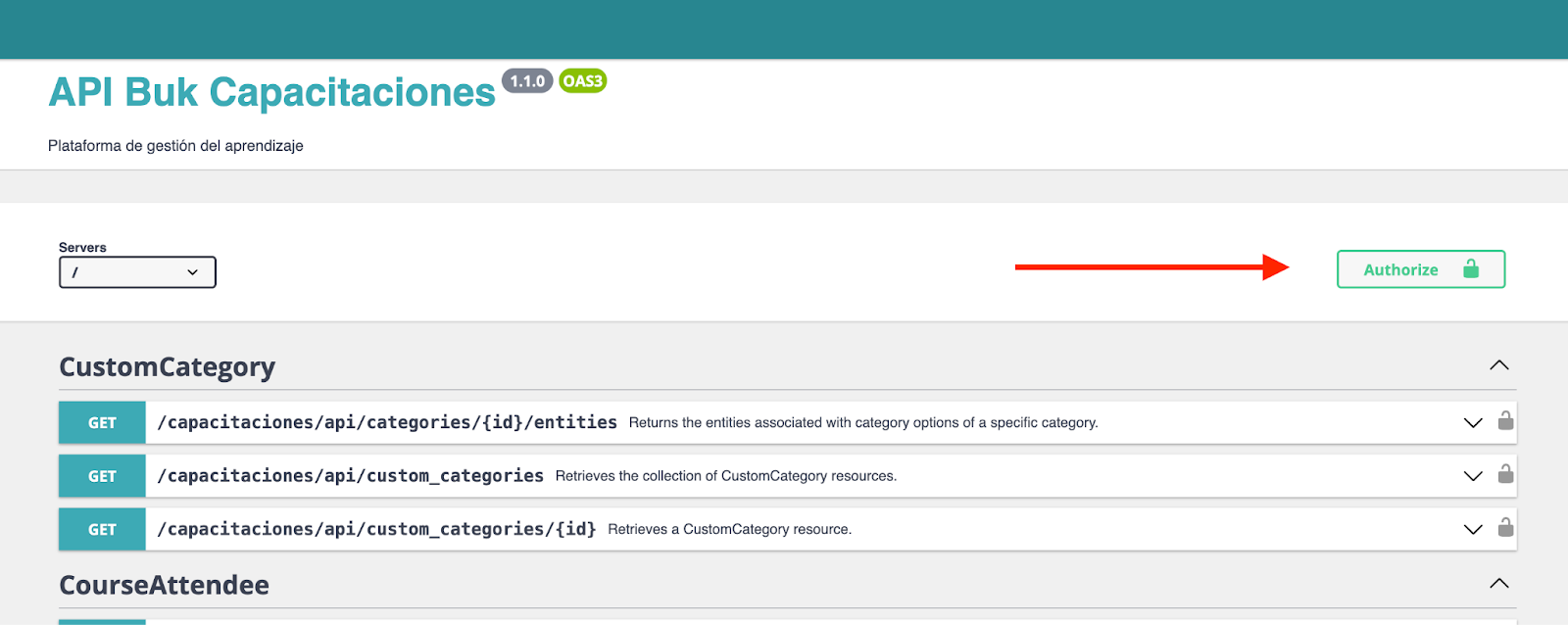
Task: Expand the custom_categories/{id} endpoint chevron
Action: point(1472,529)
